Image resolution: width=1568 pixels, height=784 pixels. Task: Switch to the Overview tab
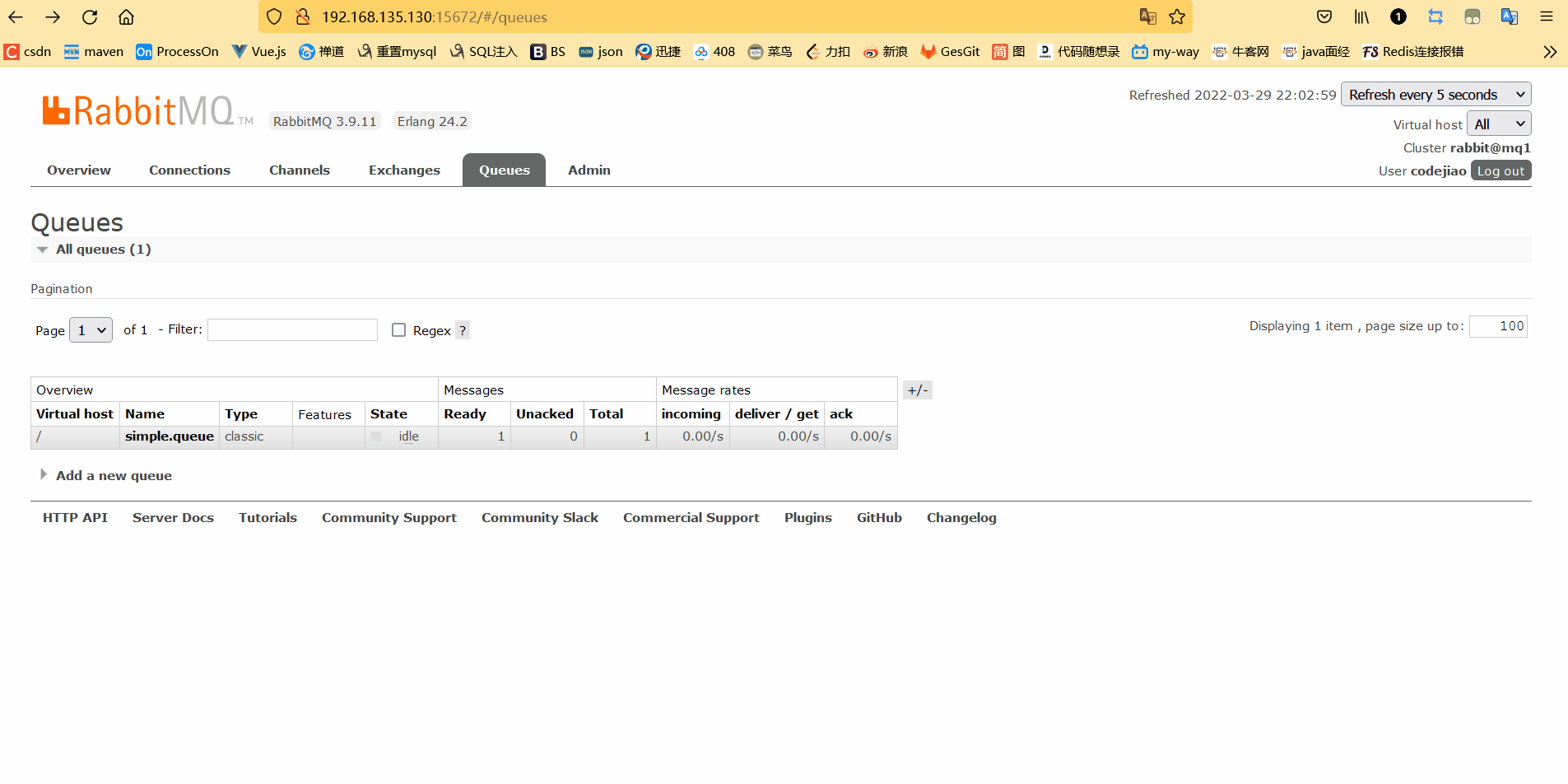(79, 170)
